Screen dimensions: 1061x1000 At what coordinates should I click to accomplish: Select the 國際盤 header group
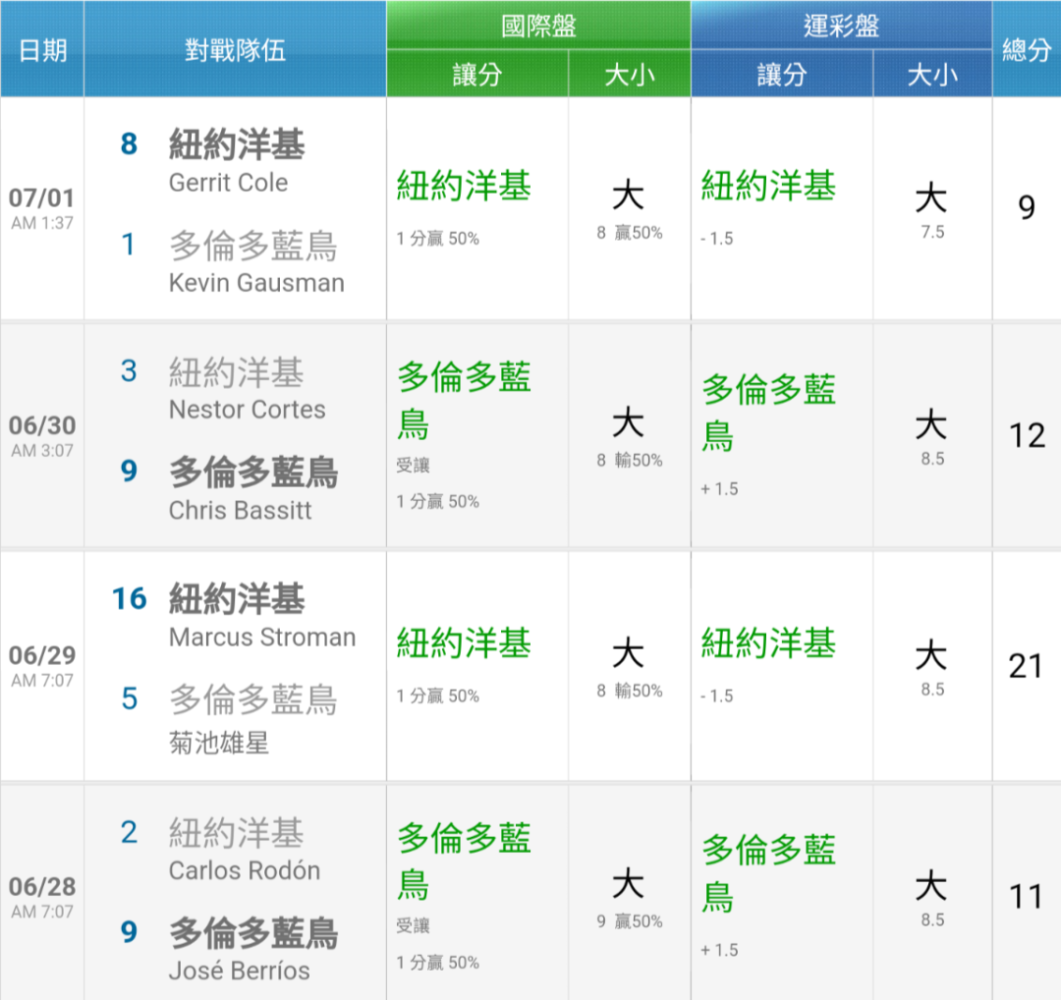click(539, 26)
